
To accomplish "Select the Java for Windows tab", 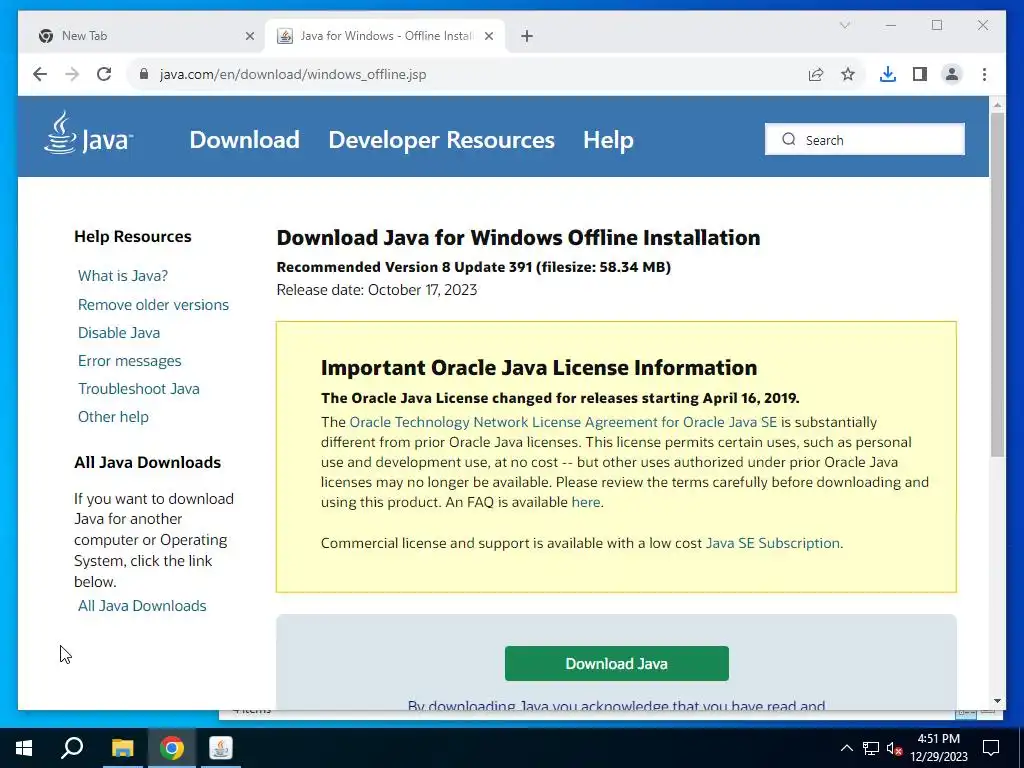I will [x=385, y=37].
